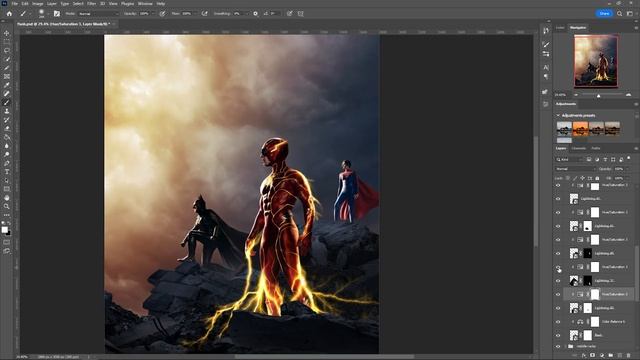Screen dimensions: 640x360
Task: Hide the bottom group folder layer
Action: (x=558, y=346)
